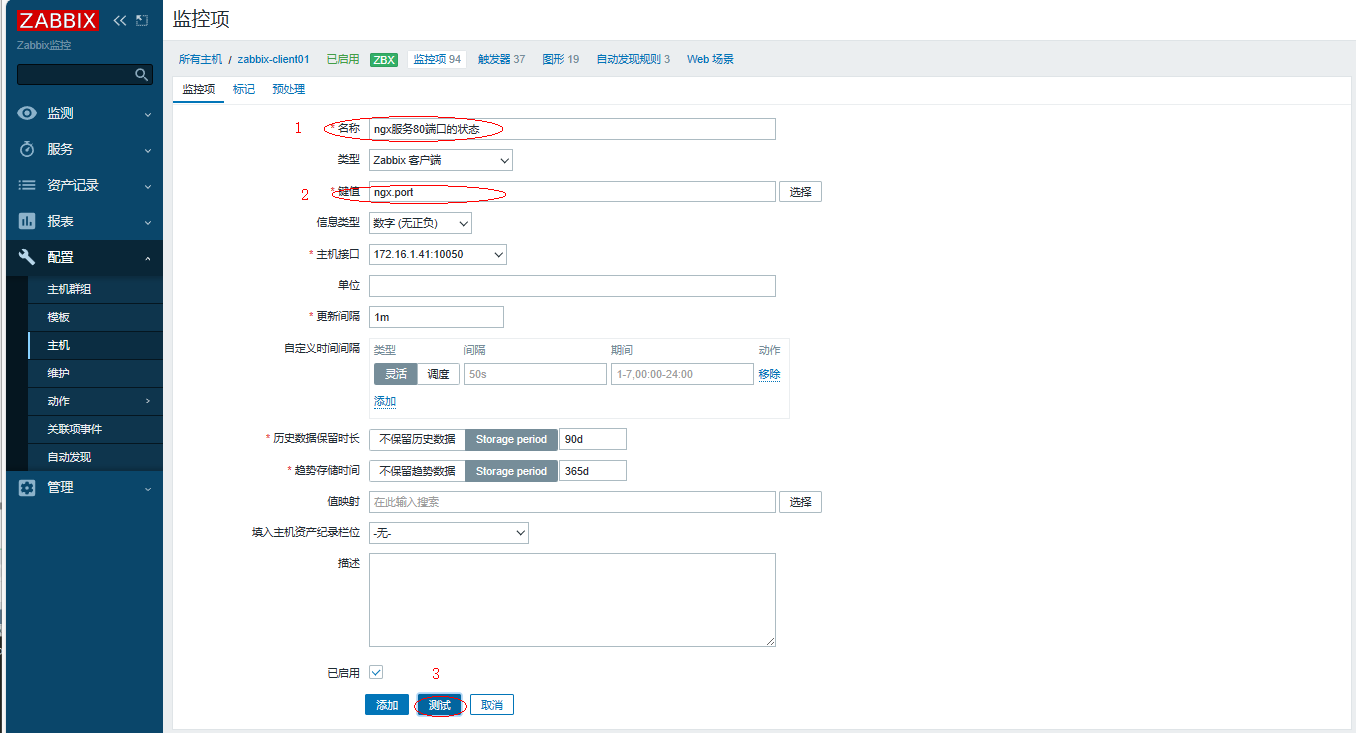Expand the 管理 gear icon menu

tap(28, 487)
